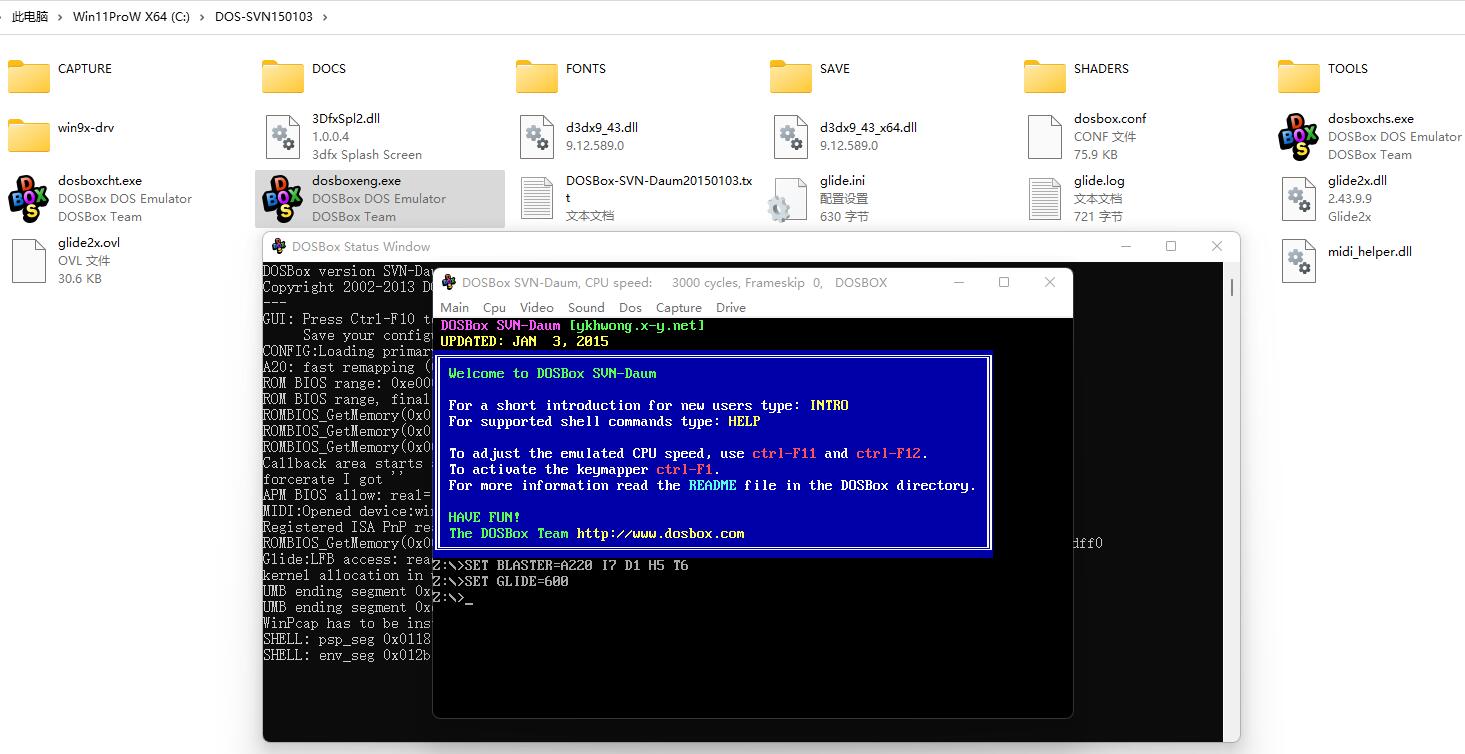Select the midi_helper.dll gear icon
This screenshot has height=754, width=1465.
pyautogui.click(x=1297, y=260)
